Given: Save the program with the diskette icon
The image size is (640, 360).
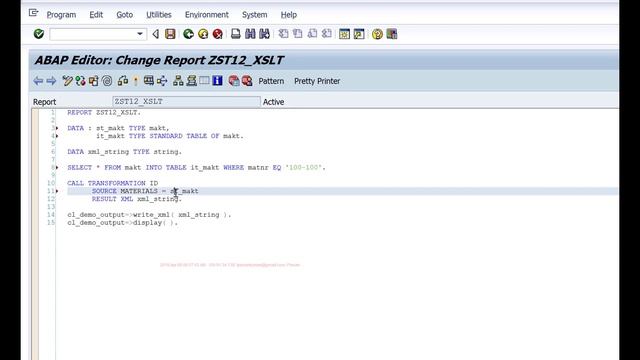Looking at the screenshot, I should (170, 34).
